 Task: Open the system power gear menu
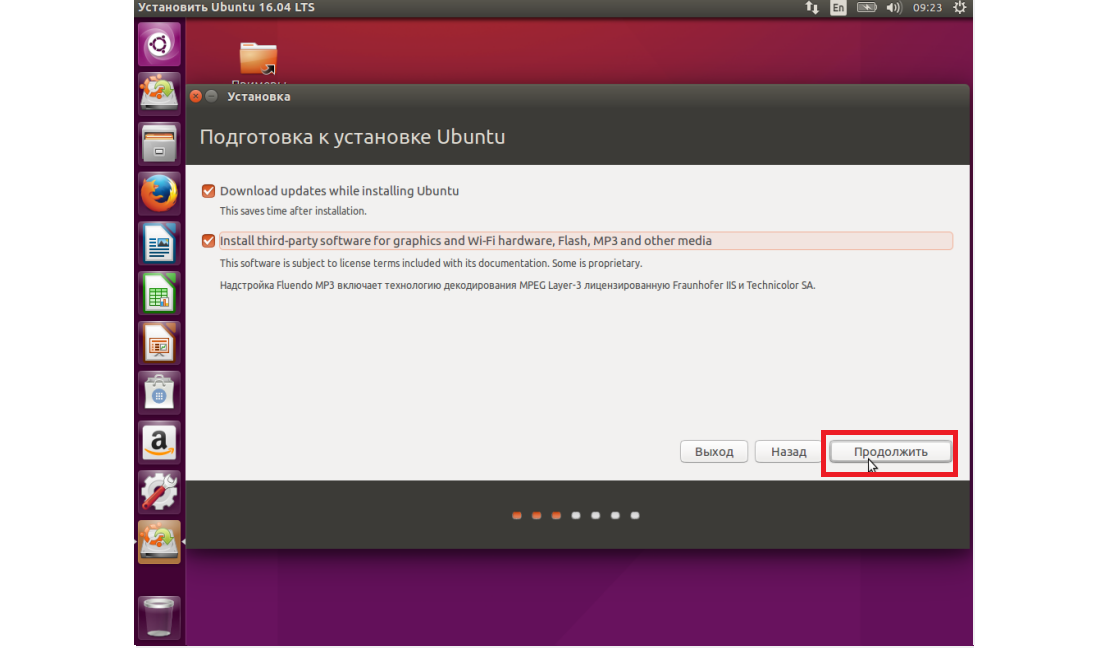point(960,8)
